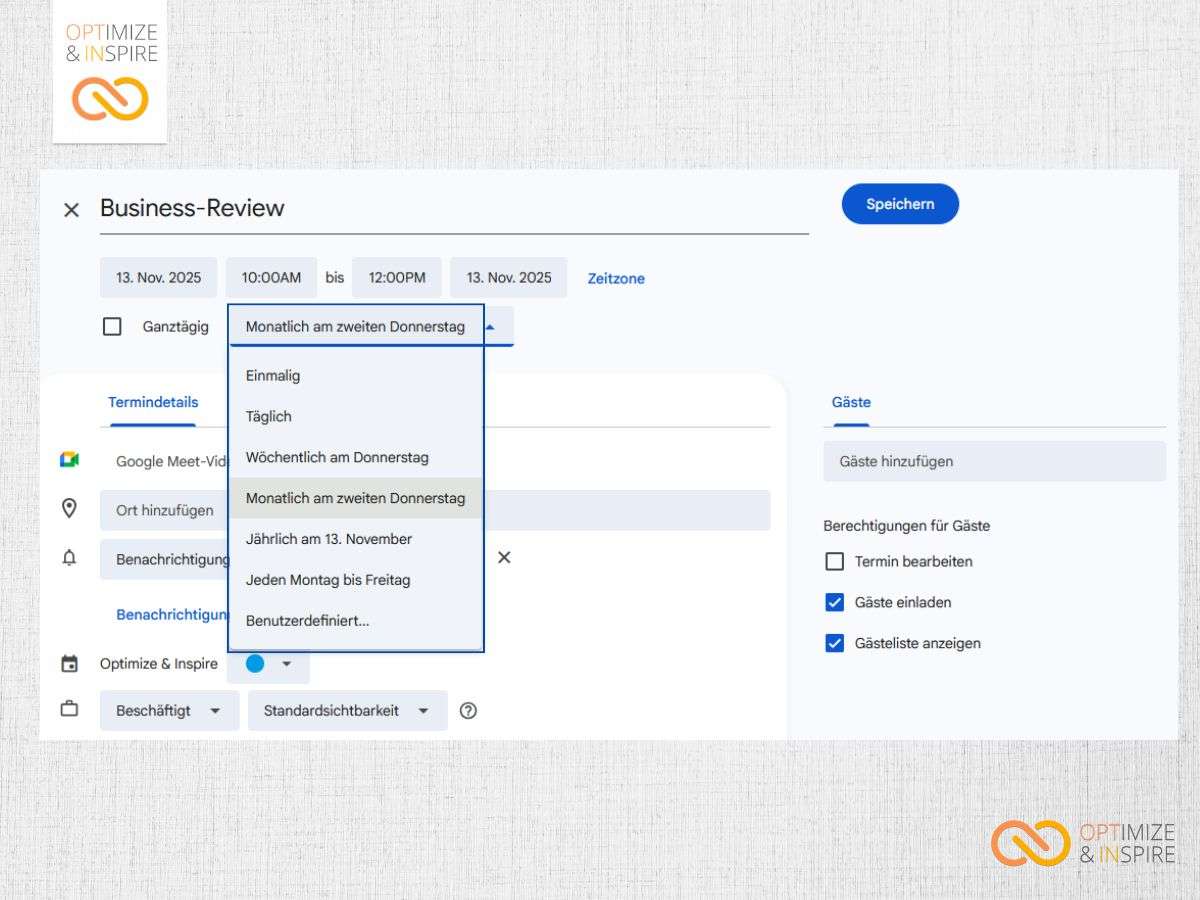Viewport: 1200px width, 900px height.
Task: Click the notification bell icon
Action: coord(69,558)
